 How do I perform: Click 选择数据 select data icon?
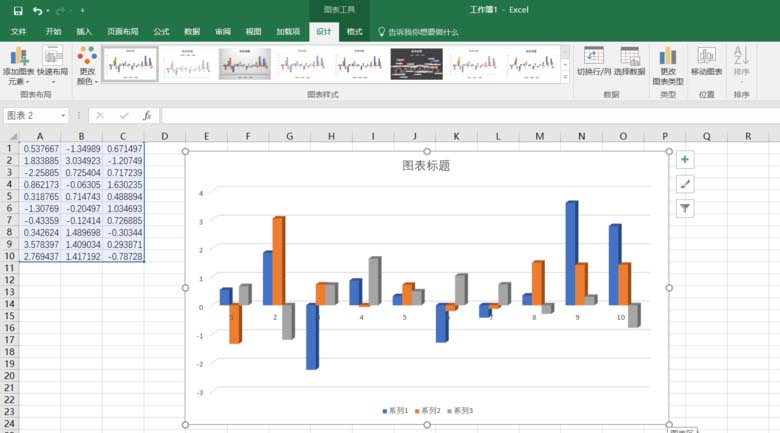(x=629, y=61)
